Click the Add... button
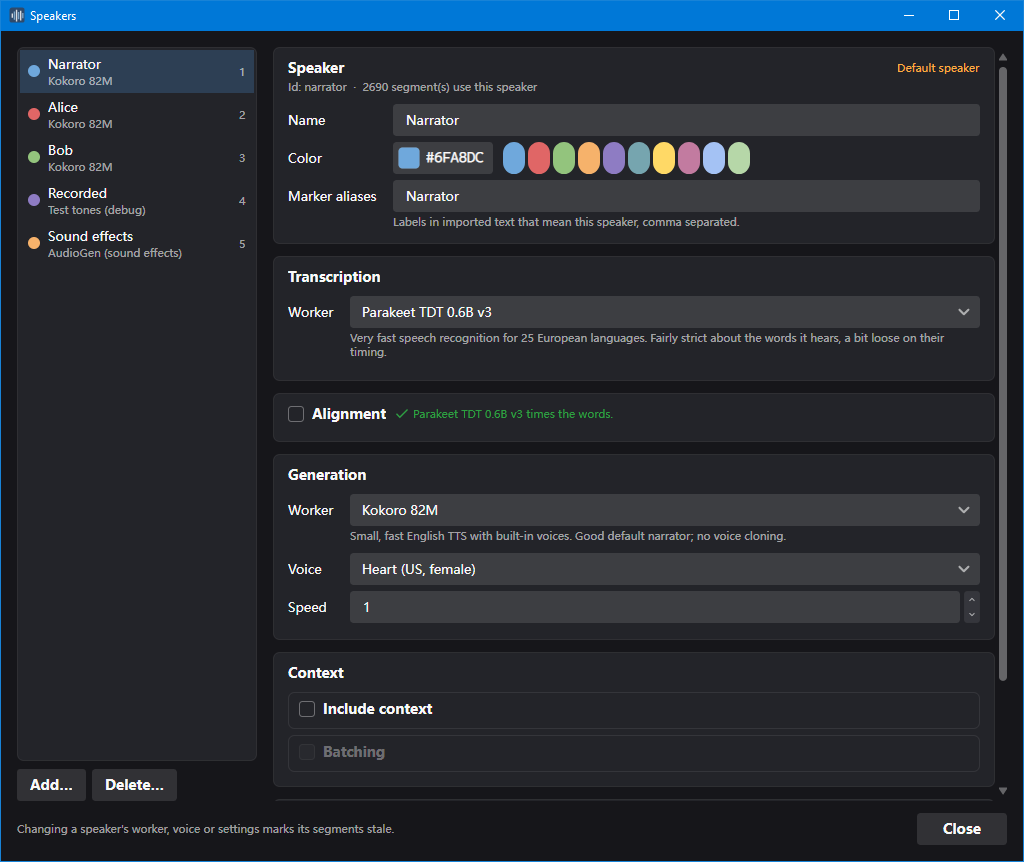 [x=52, y=785]
